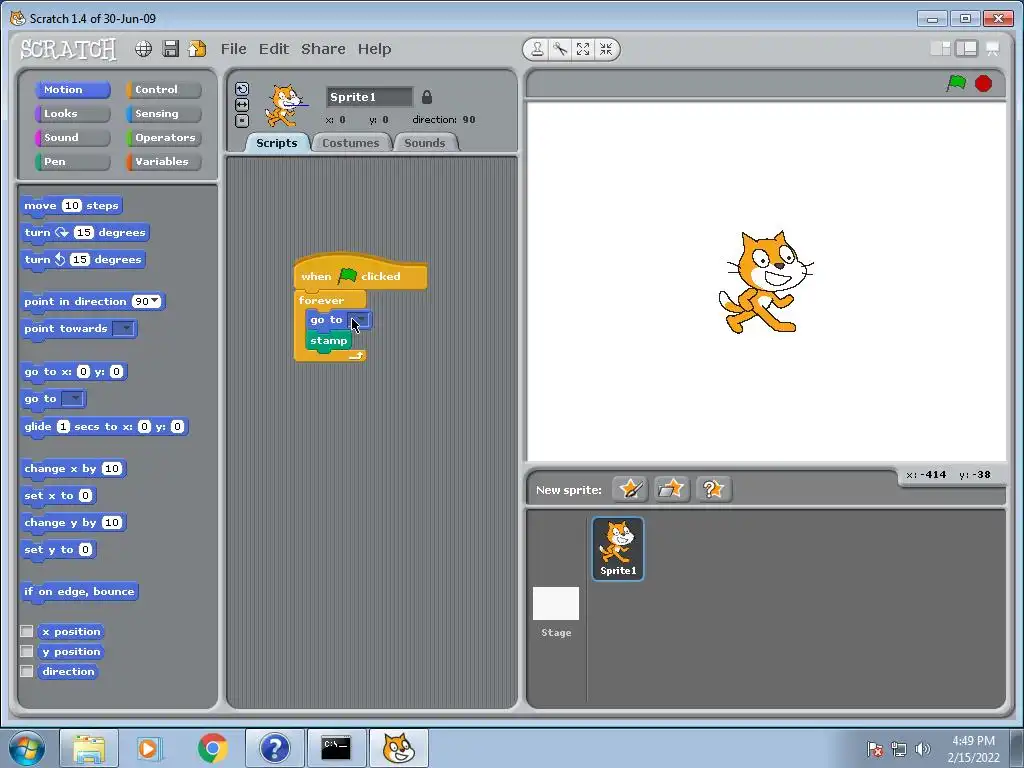Switch to the Scripts tab
Viewport: 1024px width, 768px height.
coord(276,143)
